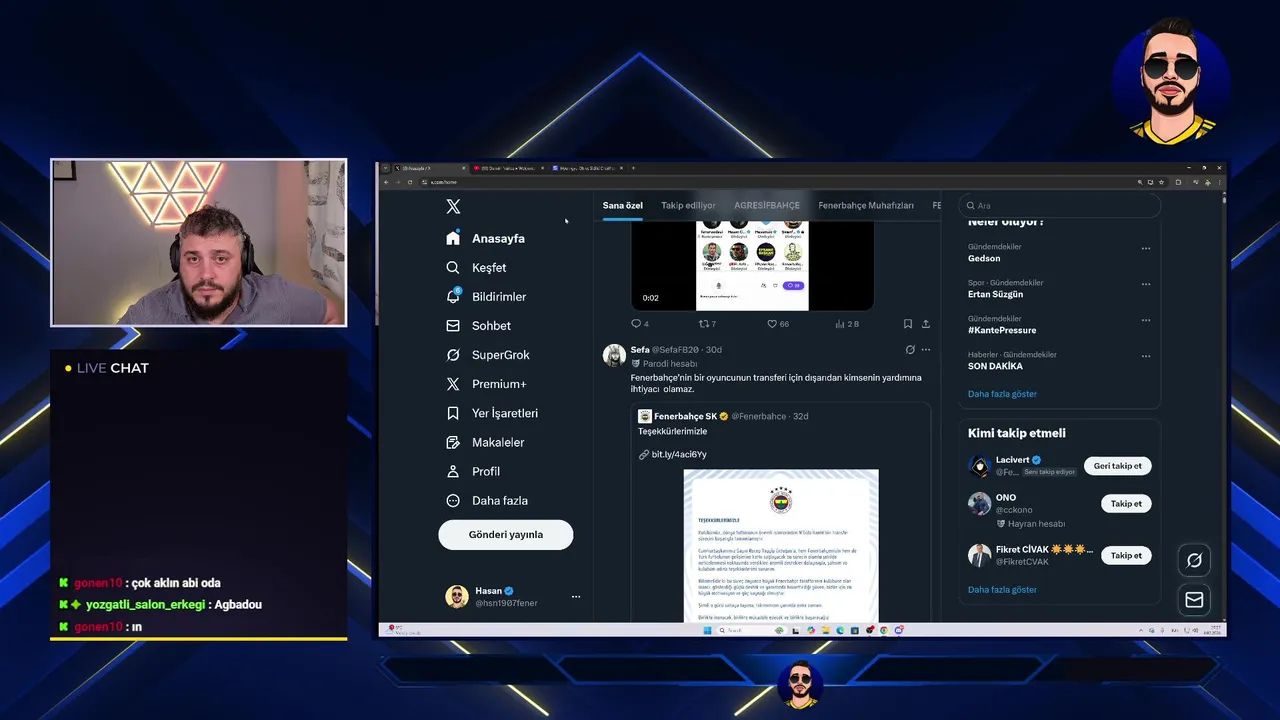Open options for the SON DAKİKA trend
The height and width of the screenshot is (720, 1280).
click(x=1146, y=356)
